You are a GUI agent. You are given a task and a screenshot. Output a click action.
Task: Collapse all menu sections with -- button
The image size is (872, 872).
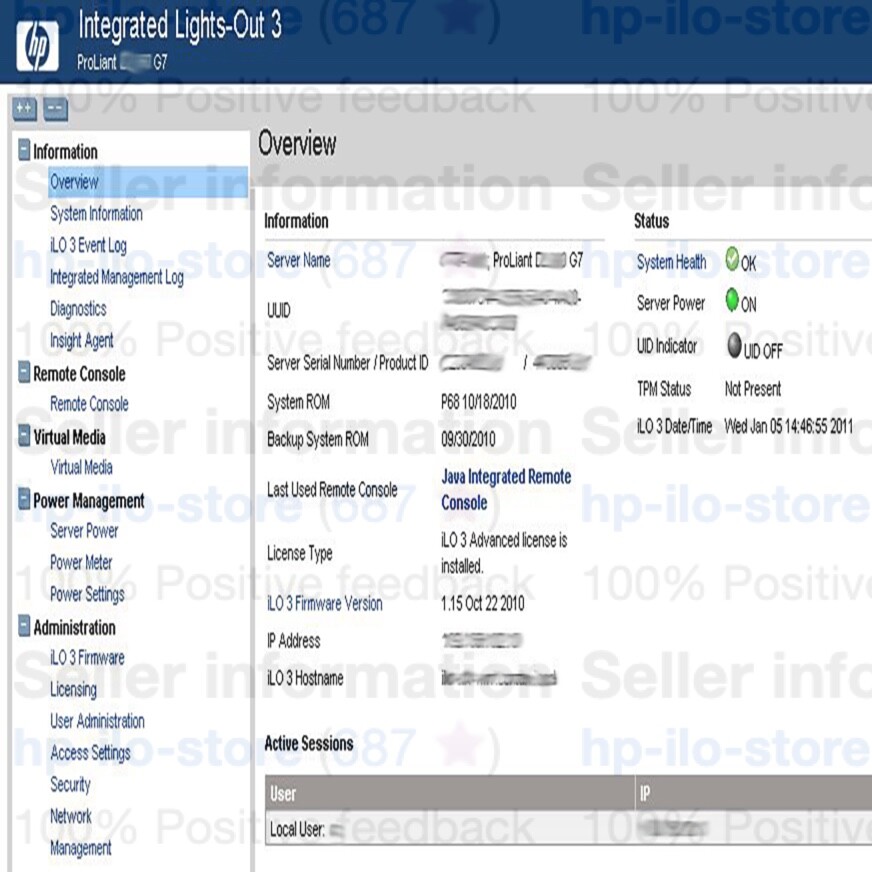pyautogui.click(x=56, y=108)
